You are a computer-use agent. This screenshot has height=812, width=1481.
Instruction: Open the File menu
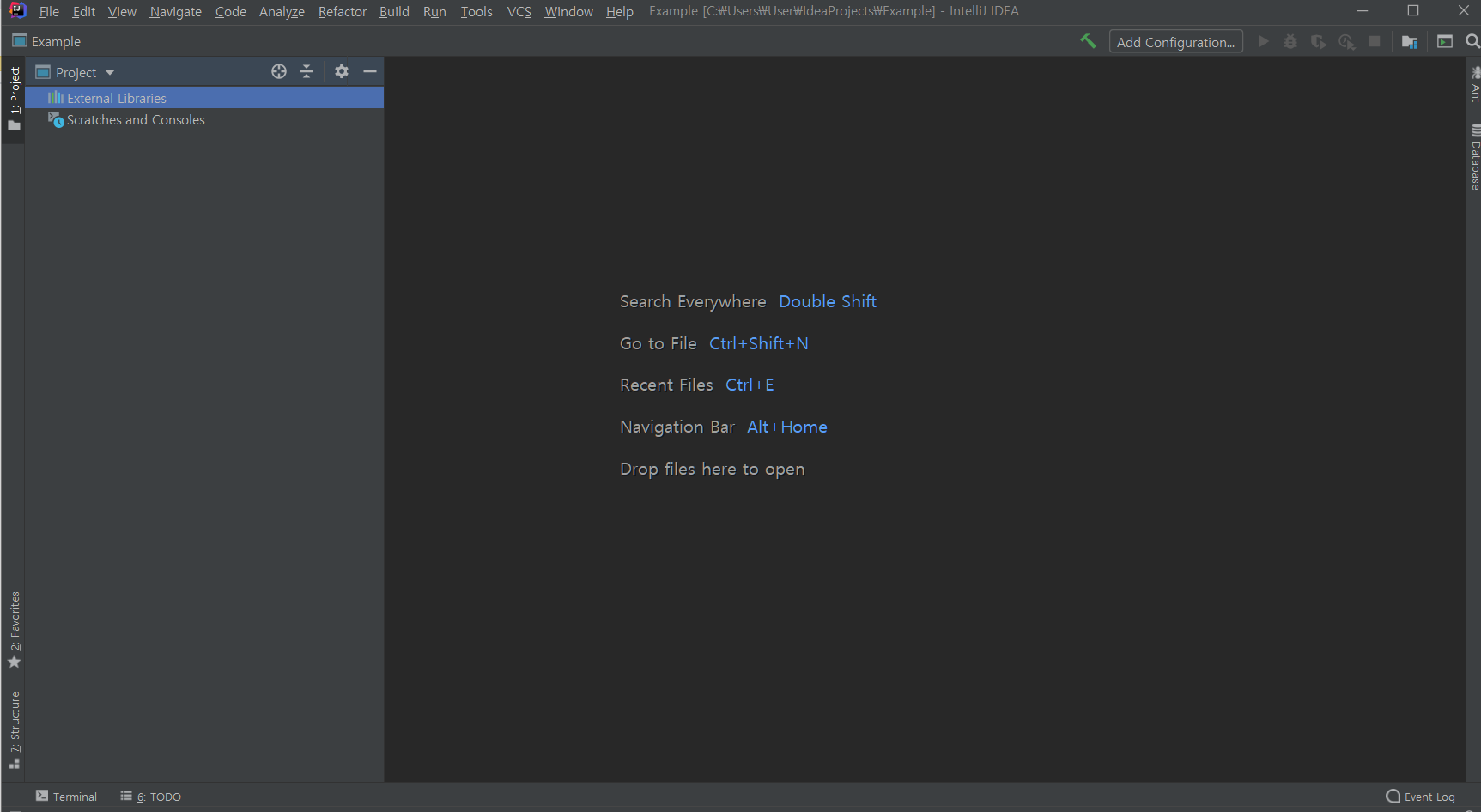[49, 11]
